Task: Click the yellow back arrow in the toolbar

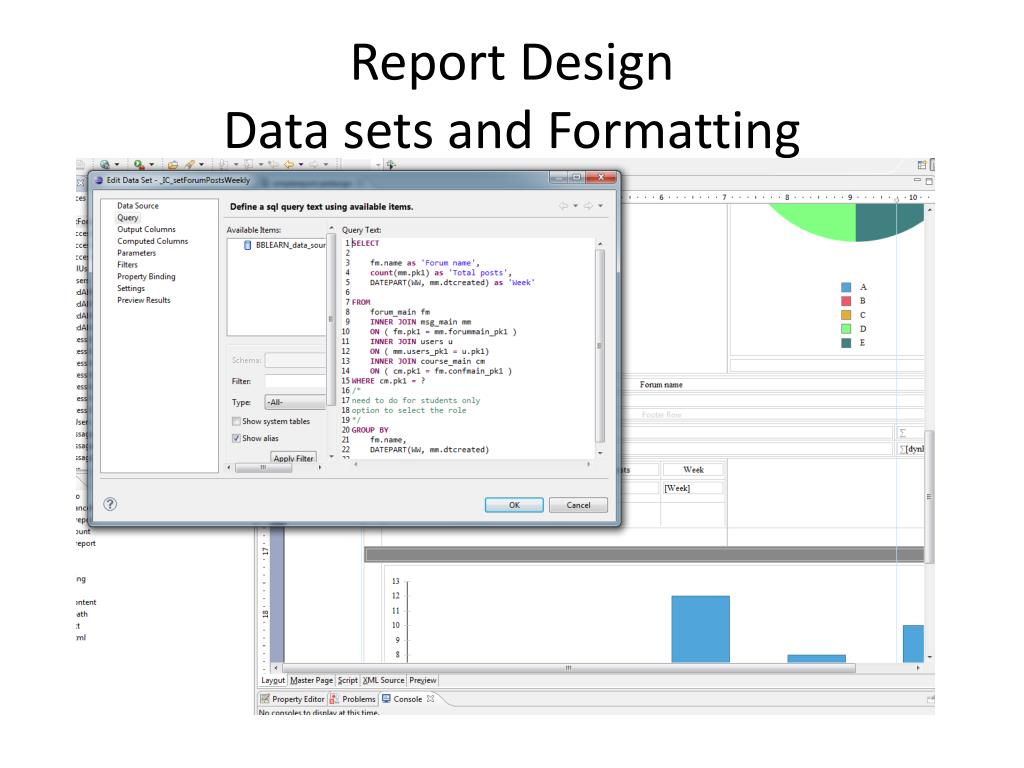Action: pos(289,165)
